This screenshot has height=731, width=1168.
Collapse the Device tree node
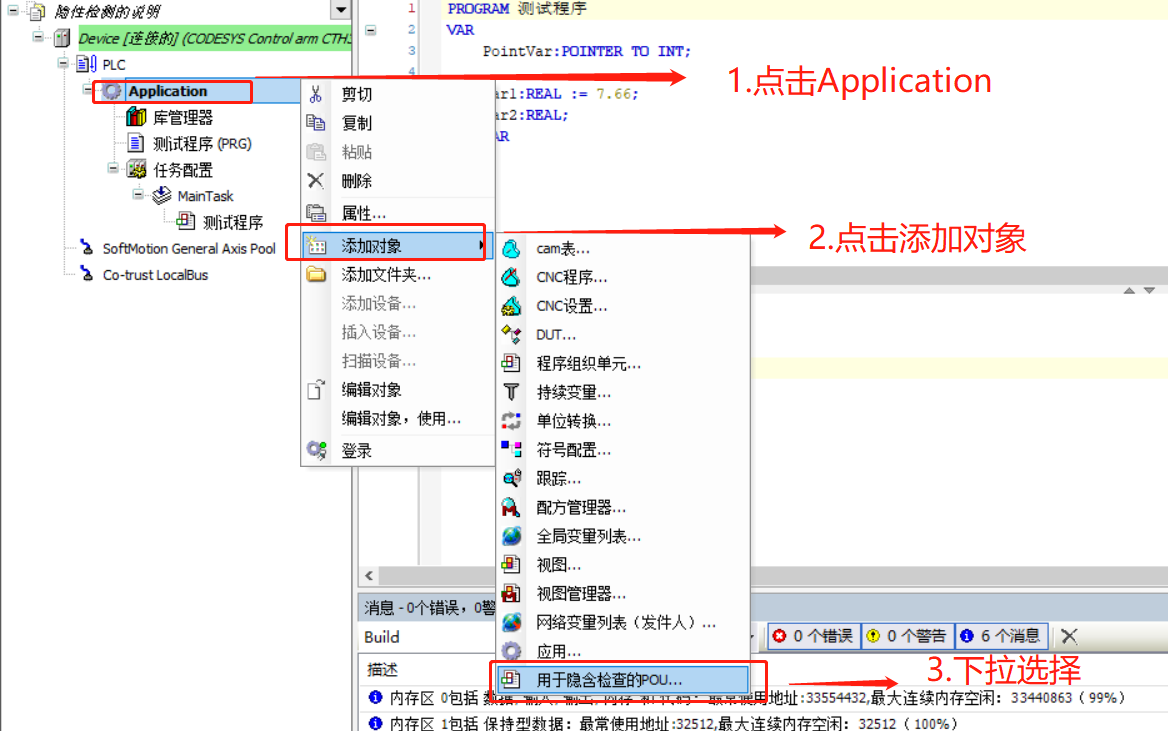pyautogui.click(x=38, y=37)
